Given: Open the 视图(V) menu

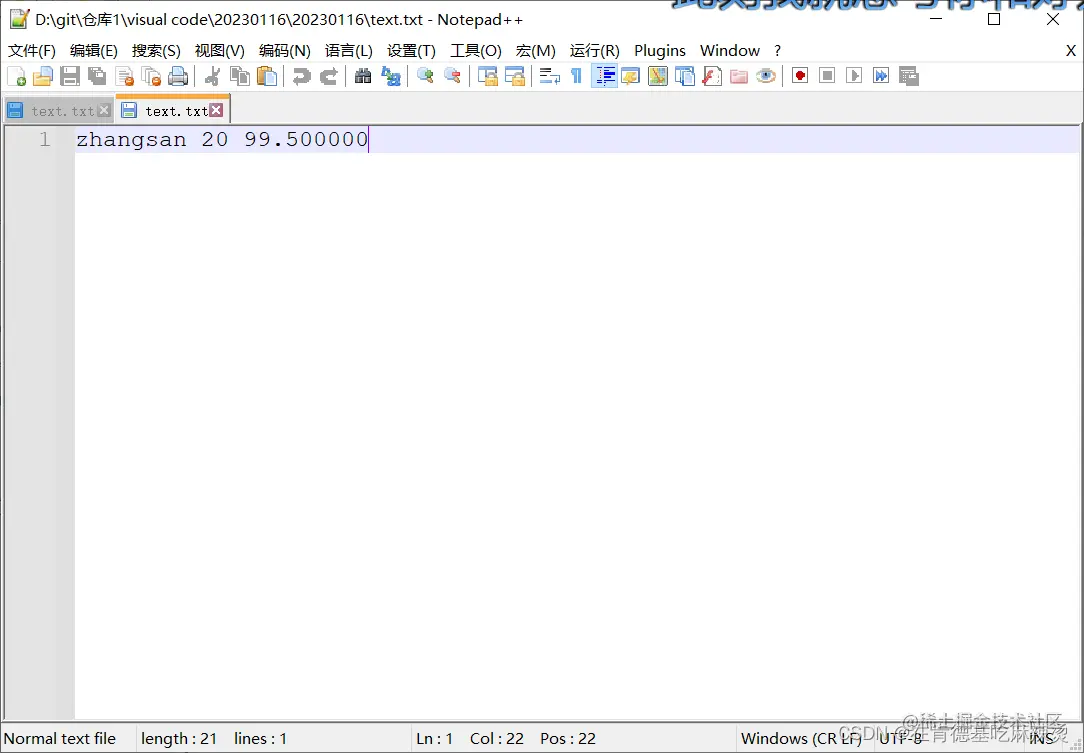Looking at the screenshot, I should pyautogui.click(x=220, y=50).
